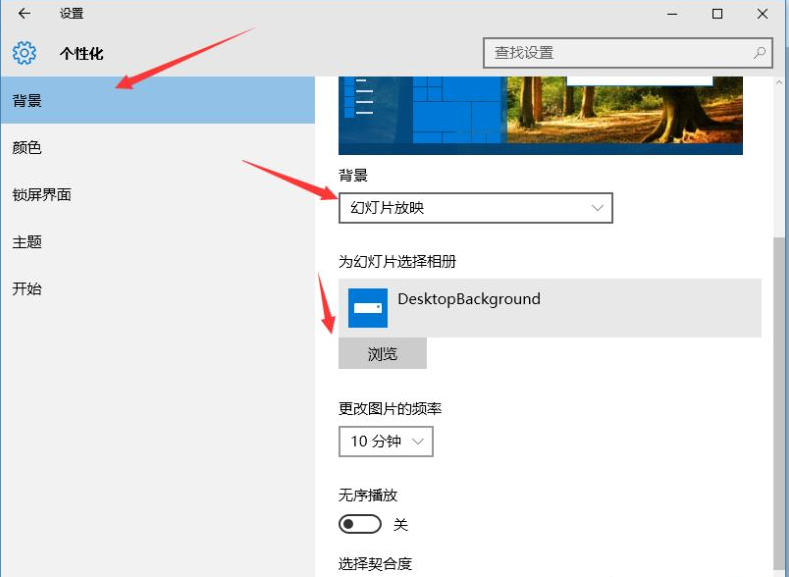Screen dimensions: 789x577
Task: Click the 更改图片的频率 label
Action: pyautogui.click(x=390, y=408)
